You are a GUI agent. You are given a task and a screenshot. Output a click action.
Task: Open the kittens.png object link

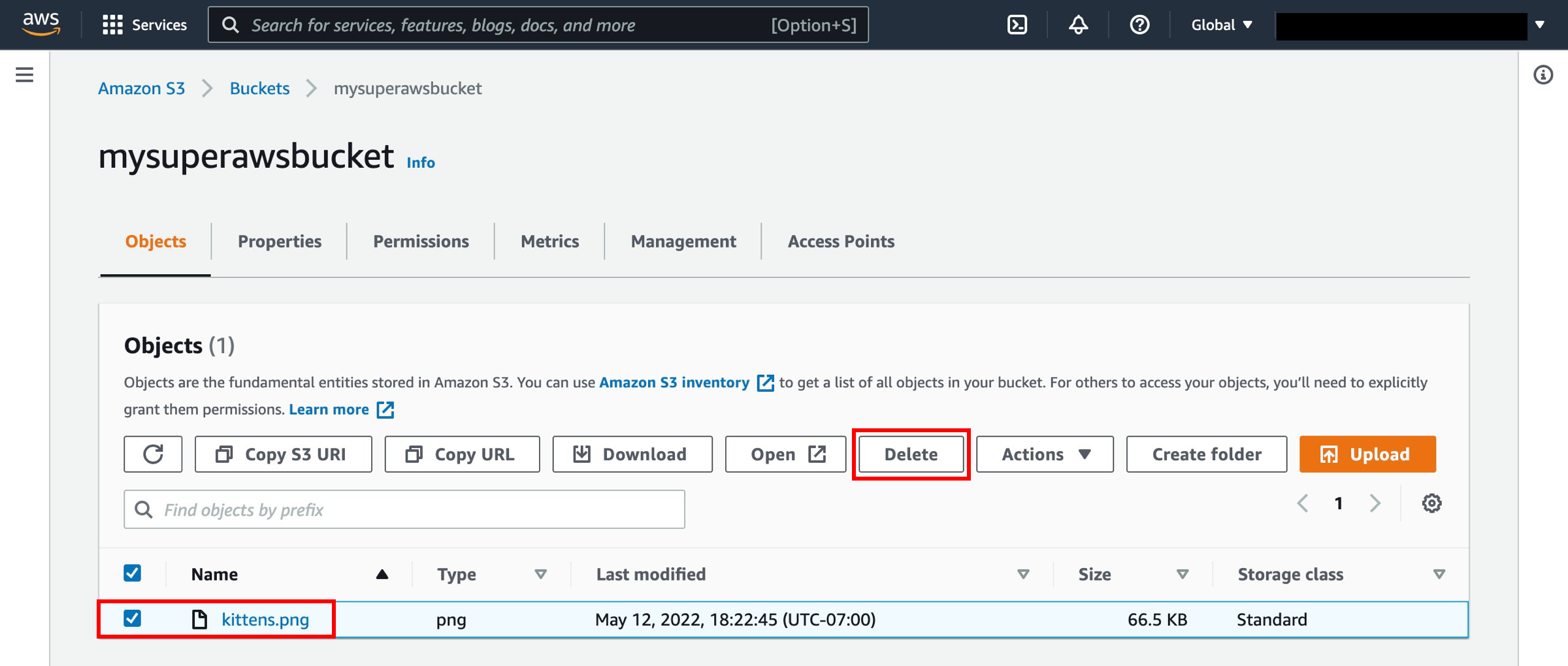(x=265, y=619)
